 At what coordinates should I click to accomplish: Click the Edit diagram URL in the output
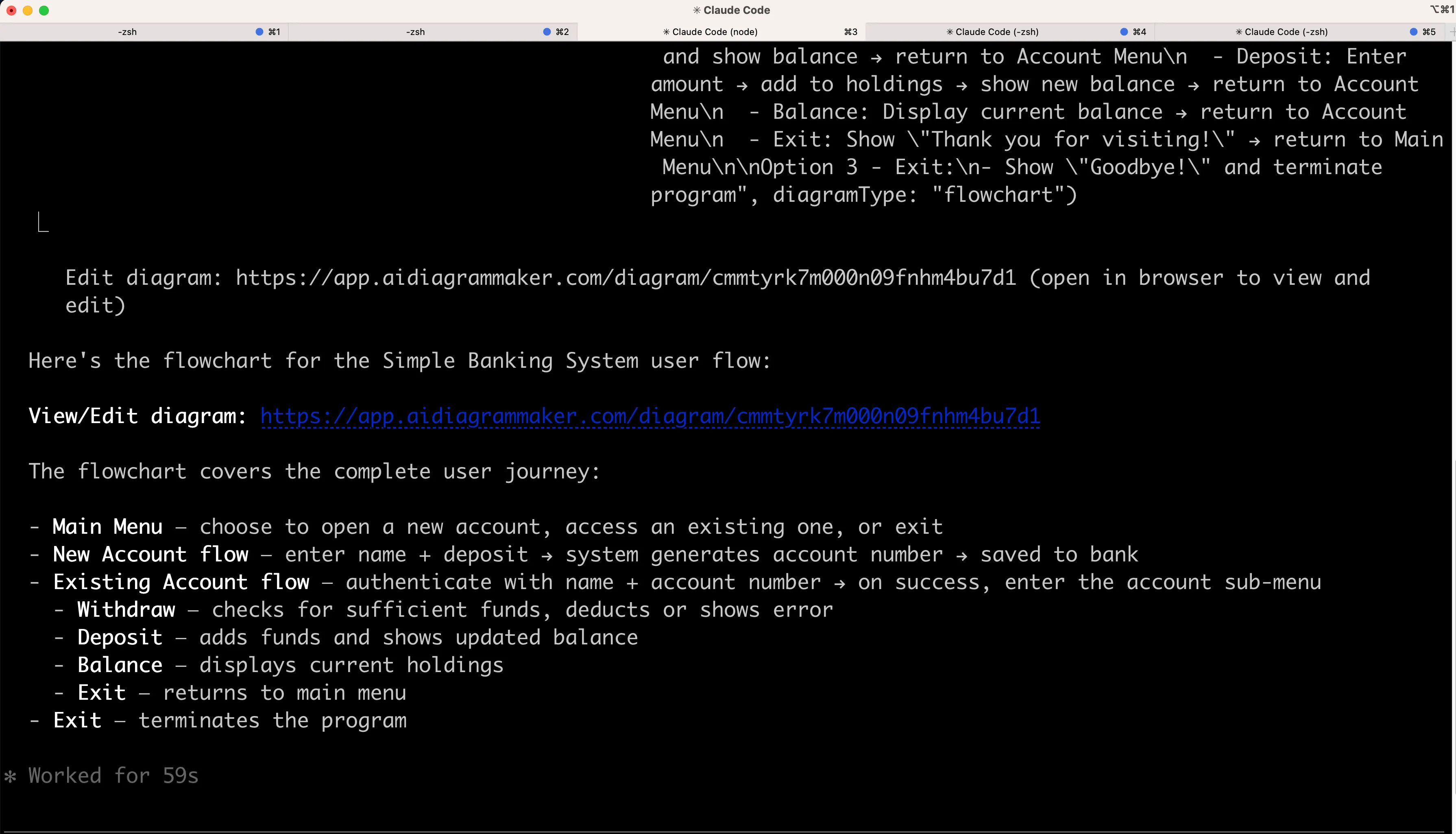624,277
